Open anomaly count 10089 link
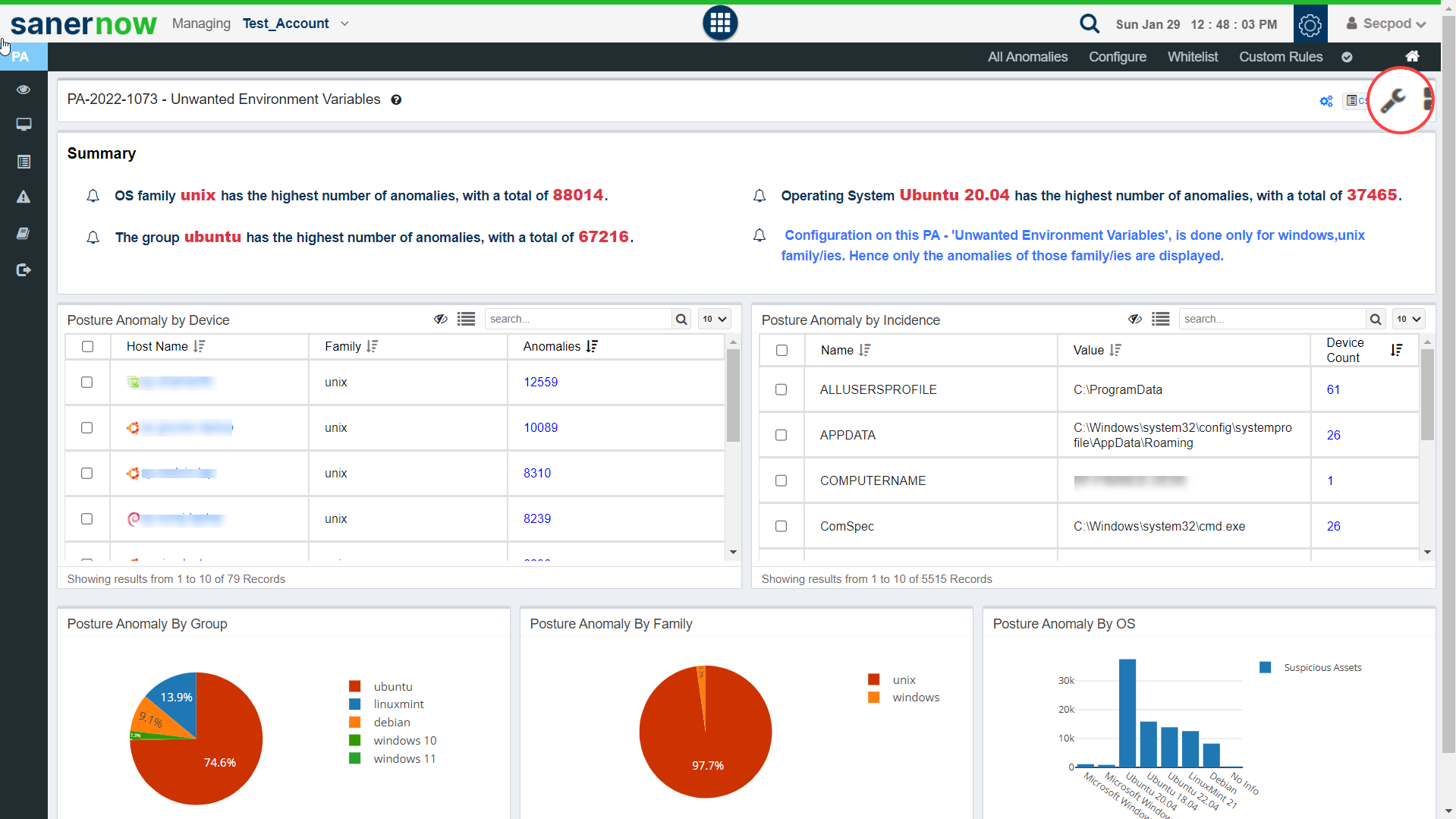This screenshot has width=1456, height=819. click(x=540, y=428)
